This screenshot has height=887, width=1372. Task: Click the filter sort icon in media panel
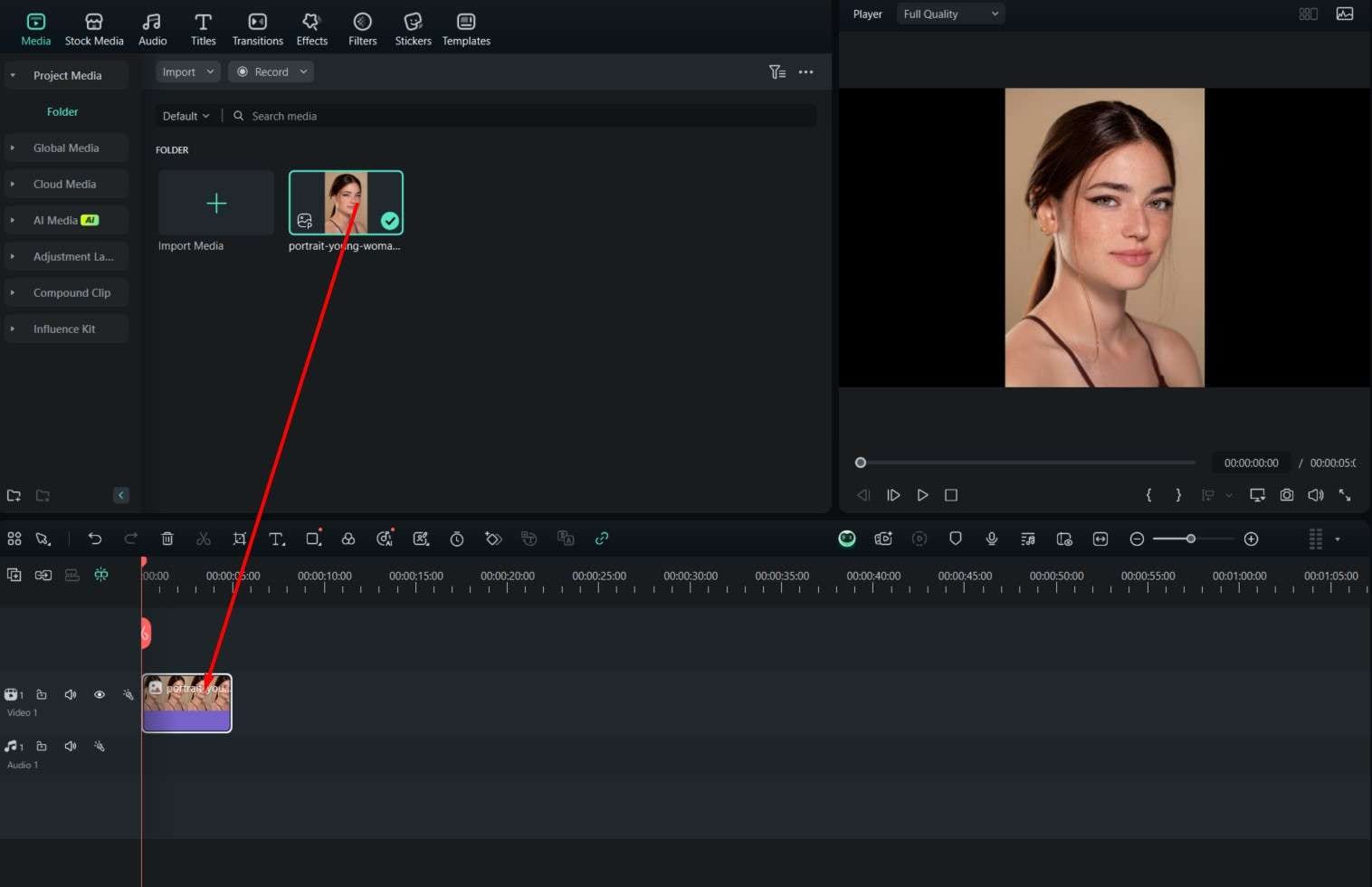[777, 72]
